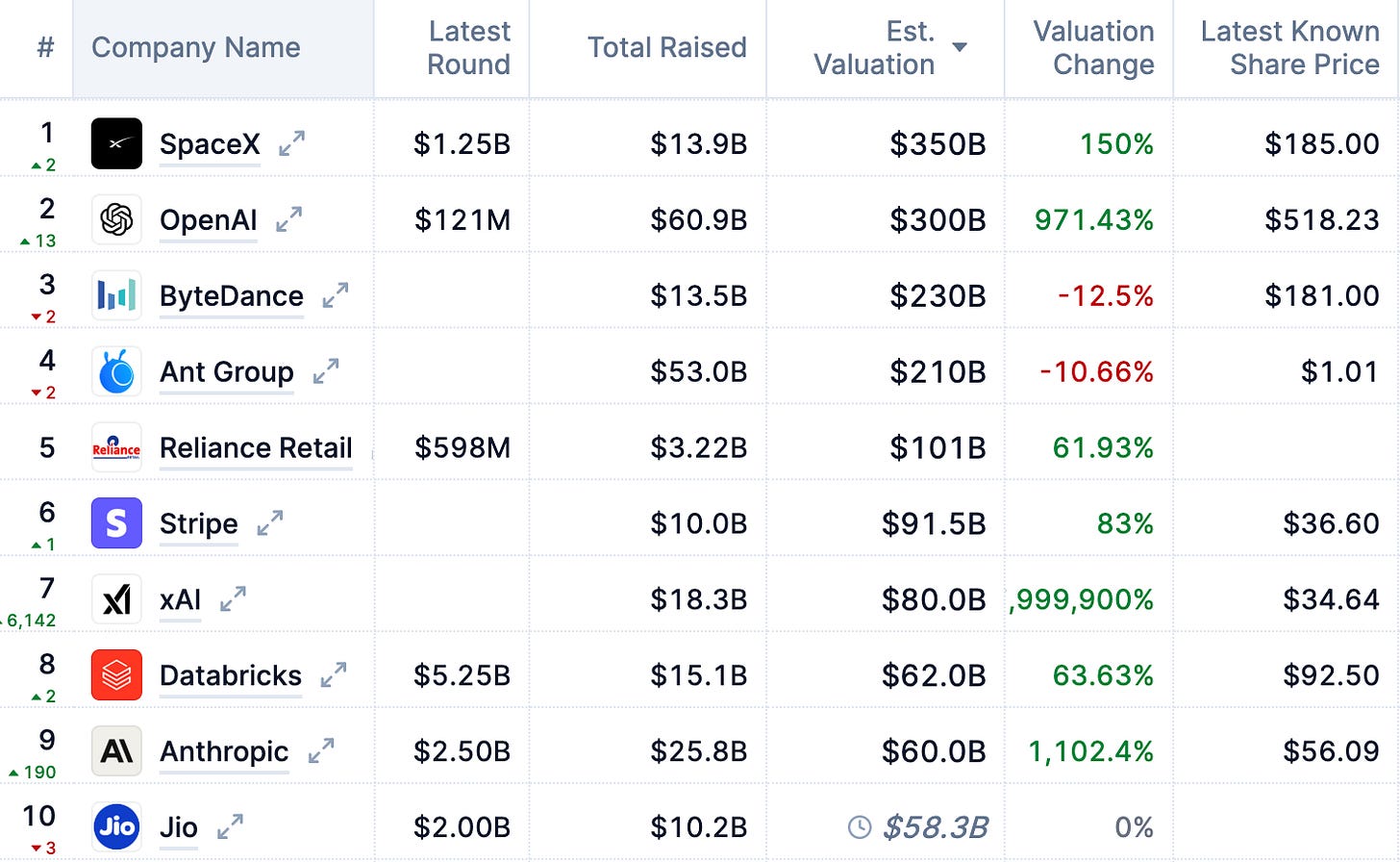Select ByteDance valuation change -12.5%
This screenshot has height=862, width=1400.
pos(1106,296)
